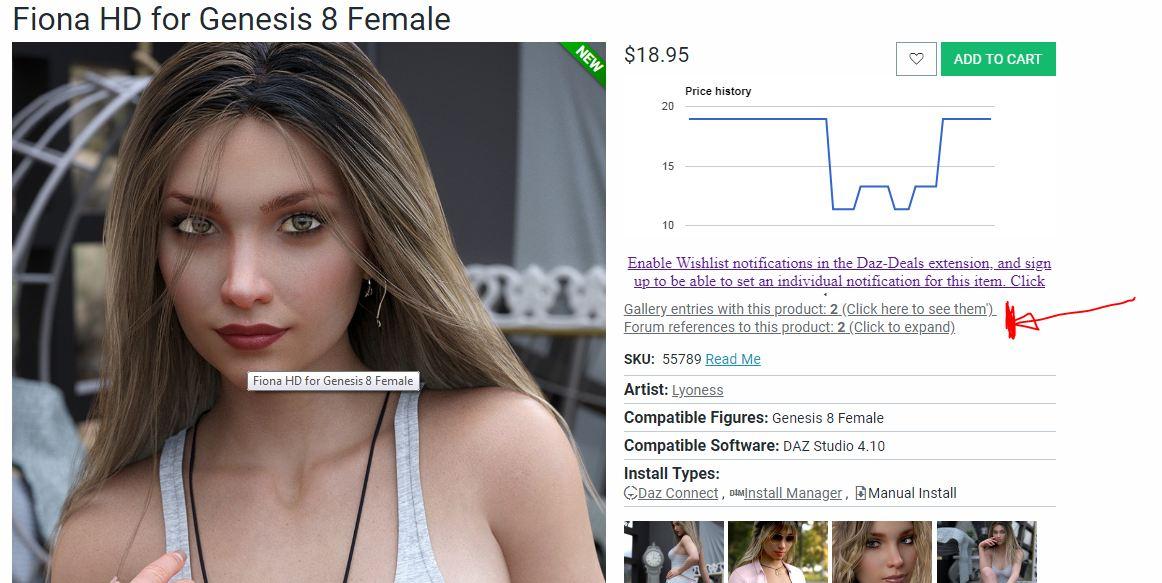Click Enable Wishlist notifications link
Screen dimensions: 1162x583
839,272
